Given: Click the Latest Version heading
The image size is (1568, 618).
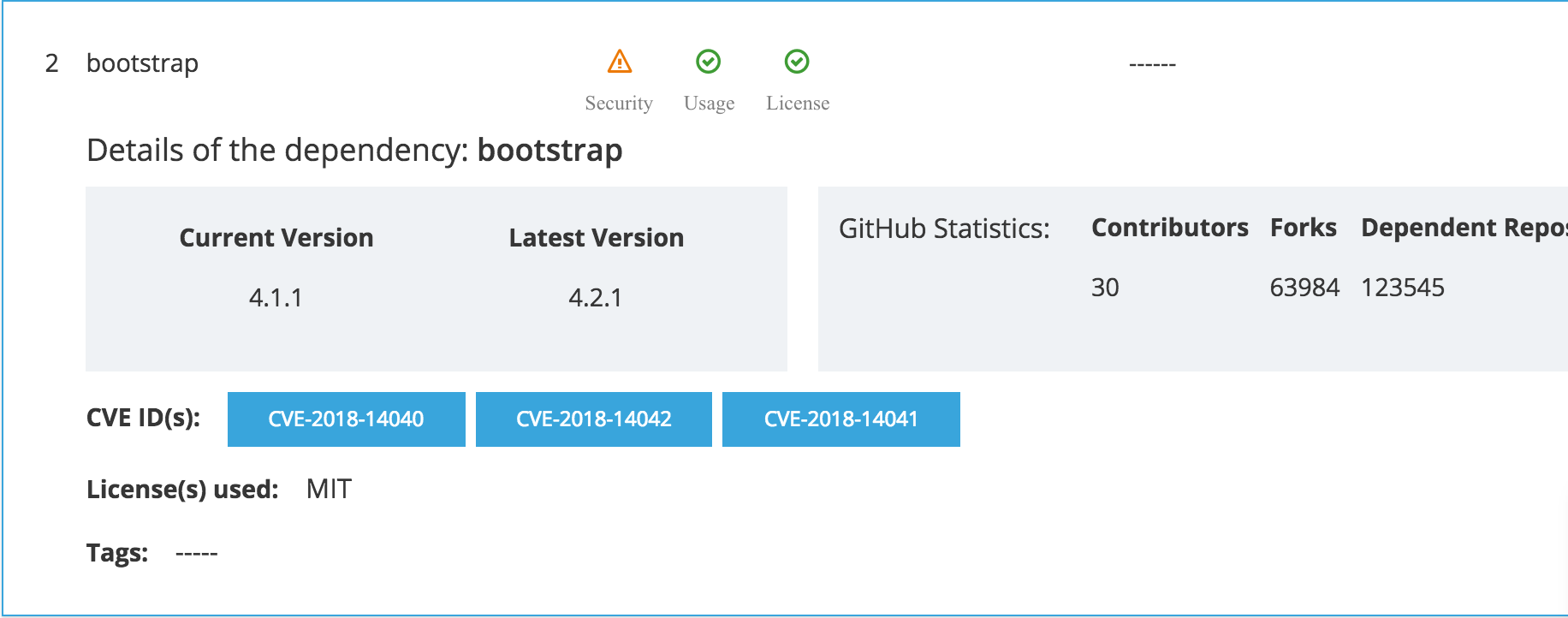Looking at the screenshot, I should pos(597,238).
